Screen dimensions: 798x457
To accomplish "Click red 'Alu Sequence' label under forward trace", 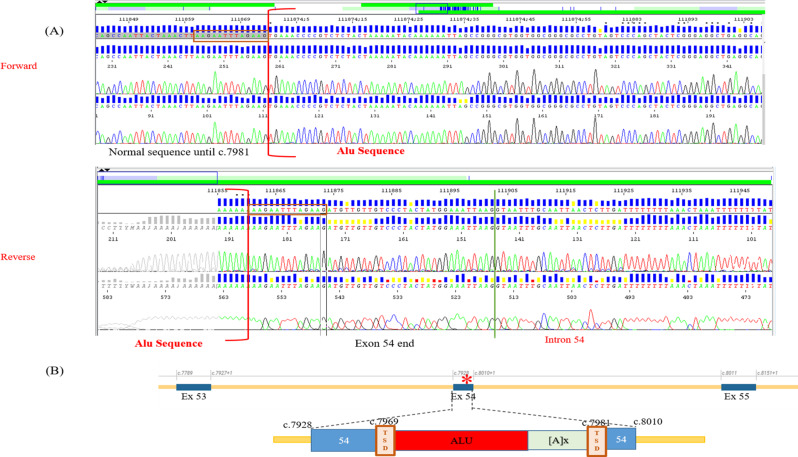I will point(370,151).
